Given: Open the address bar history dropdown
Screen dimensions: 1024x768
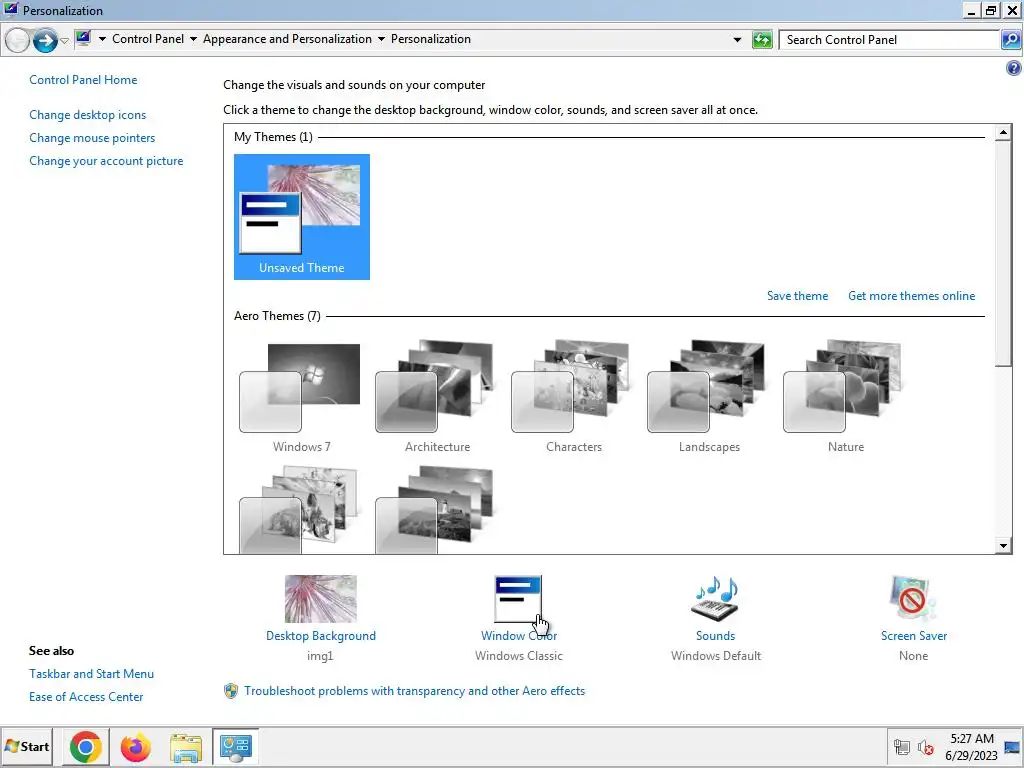Looking at the screenshot, I should pos(737,40).
